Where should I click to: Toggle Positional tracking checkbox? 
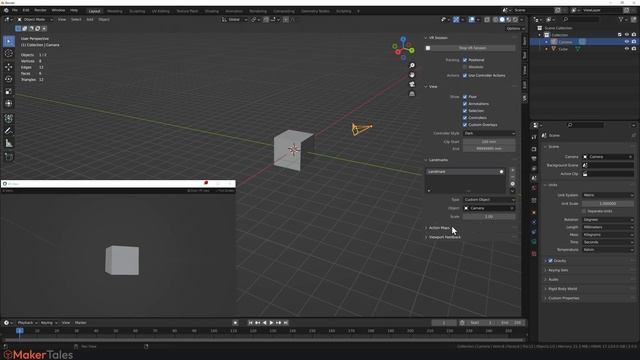465,60
